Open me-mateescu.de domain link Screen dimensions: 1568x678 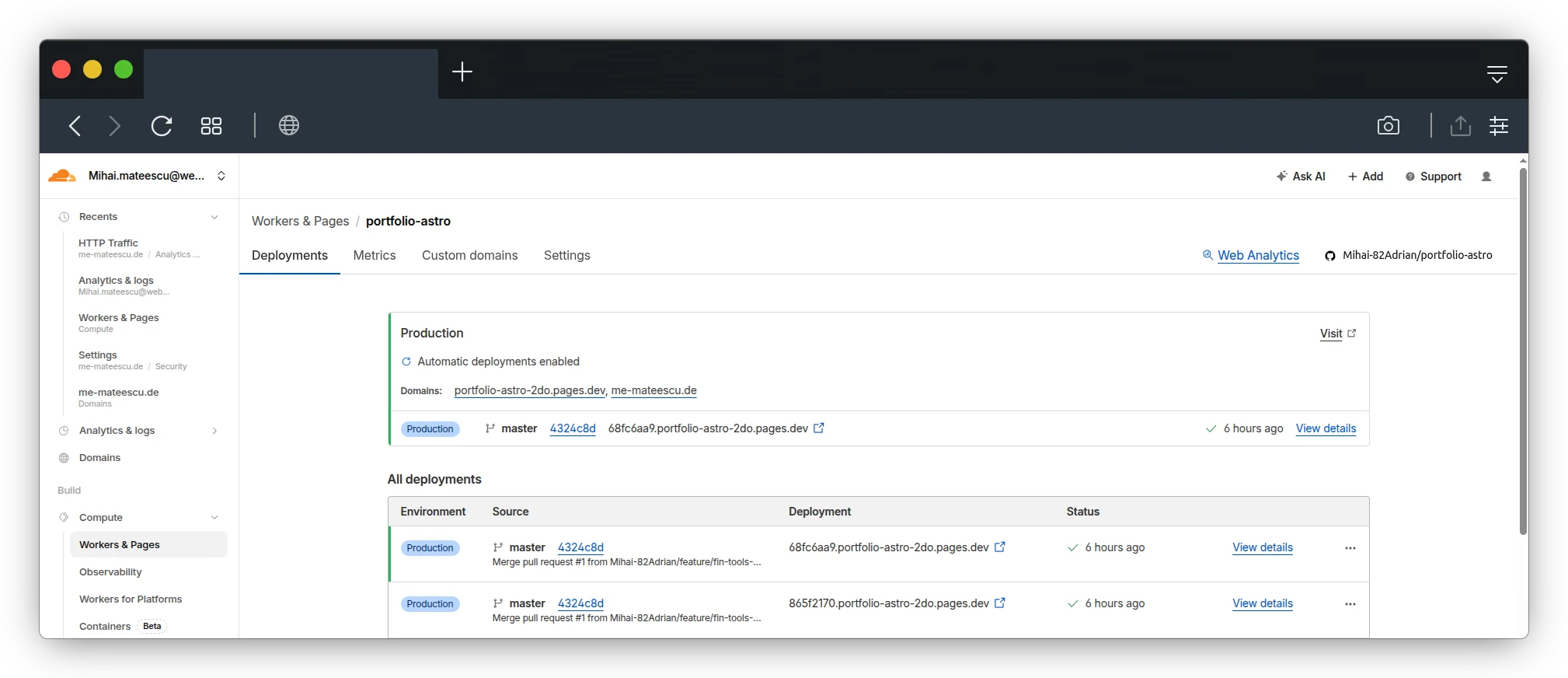click(653, 390)
